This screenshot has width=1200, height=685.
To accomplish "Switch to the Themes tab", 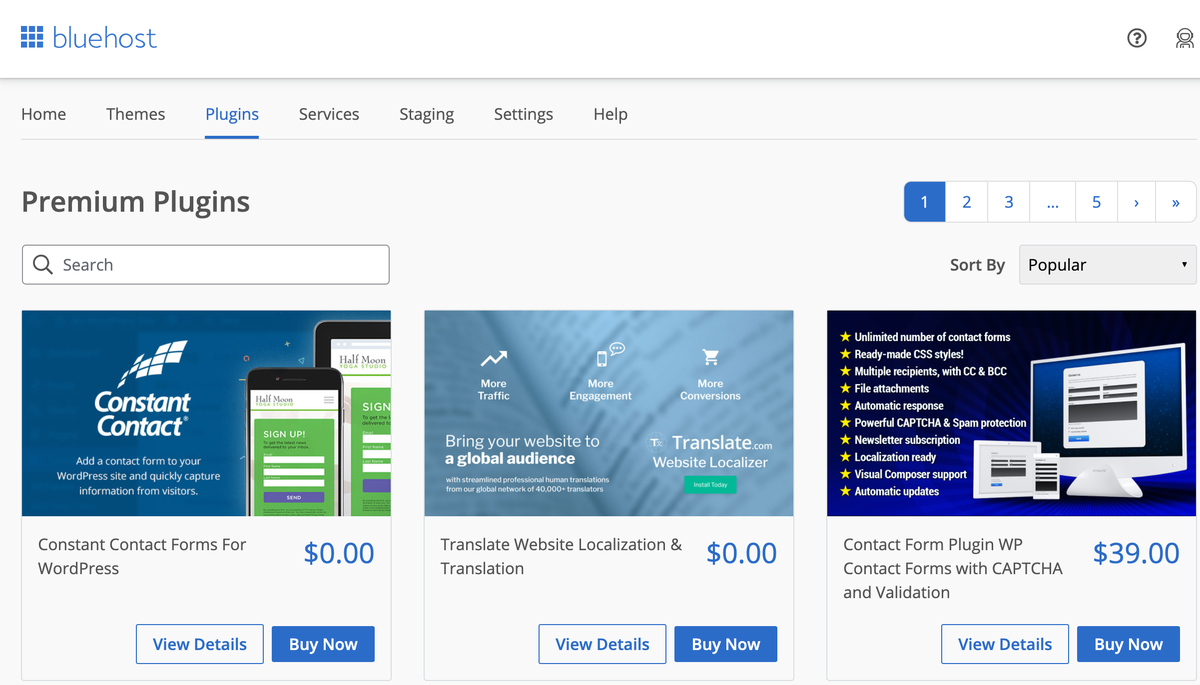I will [136, 114].
